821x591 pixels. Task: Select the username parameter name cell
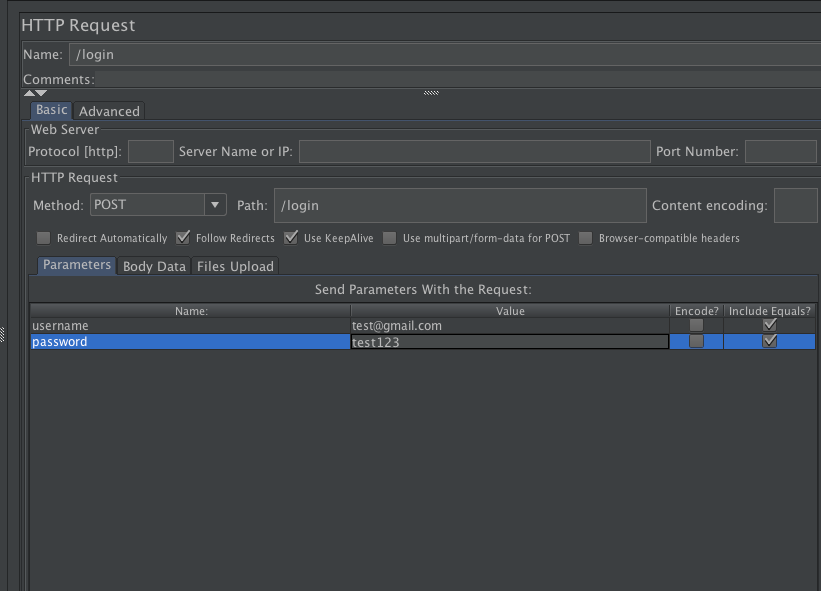190,325
